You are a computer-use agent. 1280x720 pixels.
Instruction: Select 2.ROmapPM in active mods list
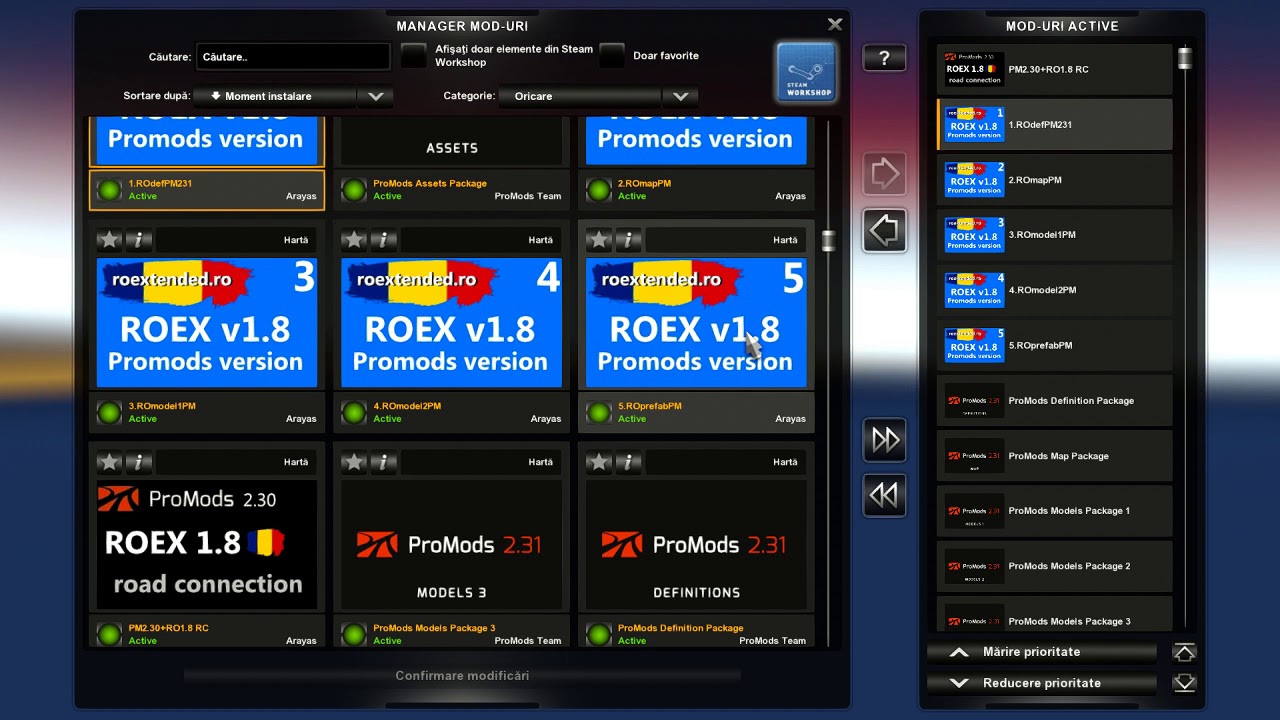click(1055, 180)
